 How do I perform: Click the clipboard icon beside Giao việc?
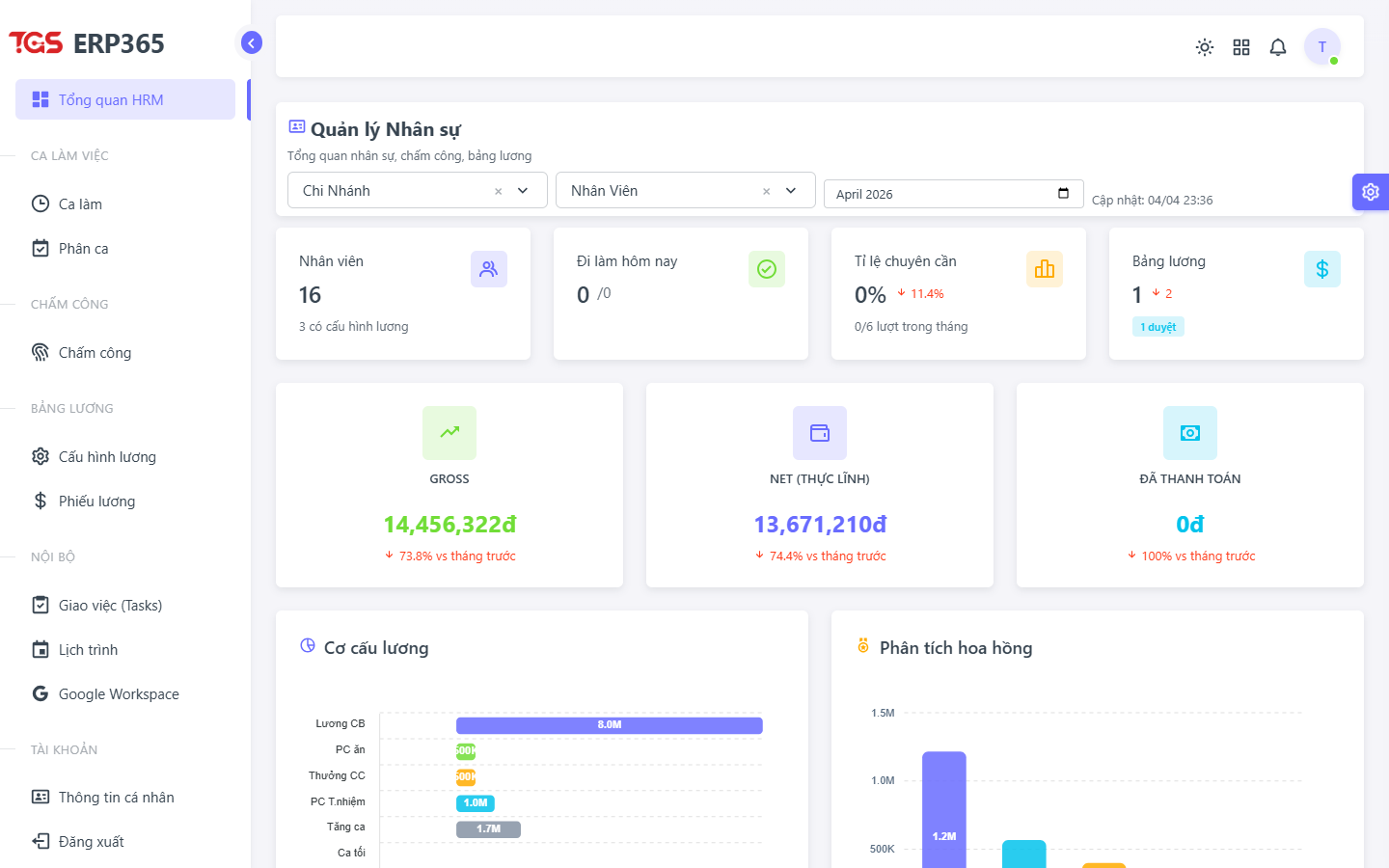[x=41, y=605]
